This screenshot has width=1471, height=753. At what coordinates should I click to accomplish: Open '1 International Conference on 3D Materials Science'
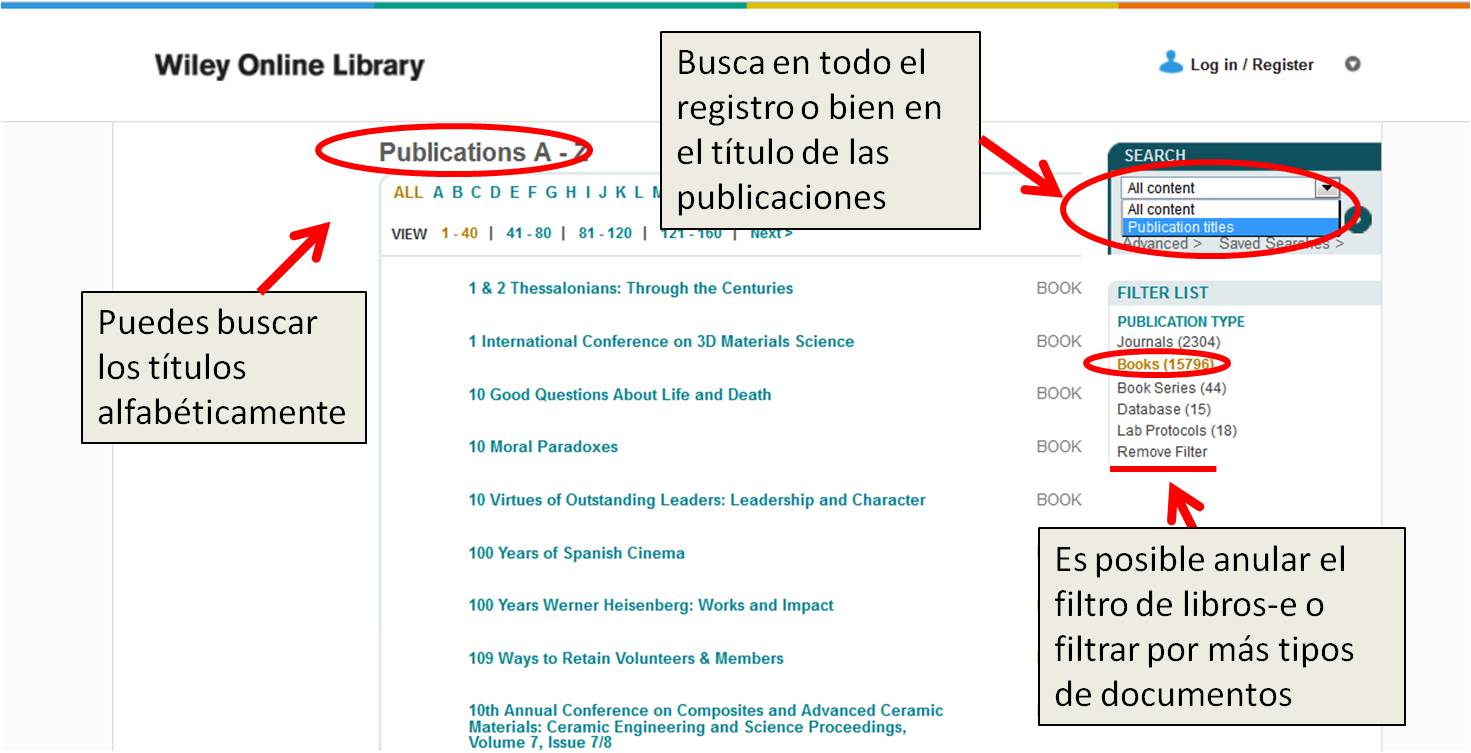pos(661,341)
